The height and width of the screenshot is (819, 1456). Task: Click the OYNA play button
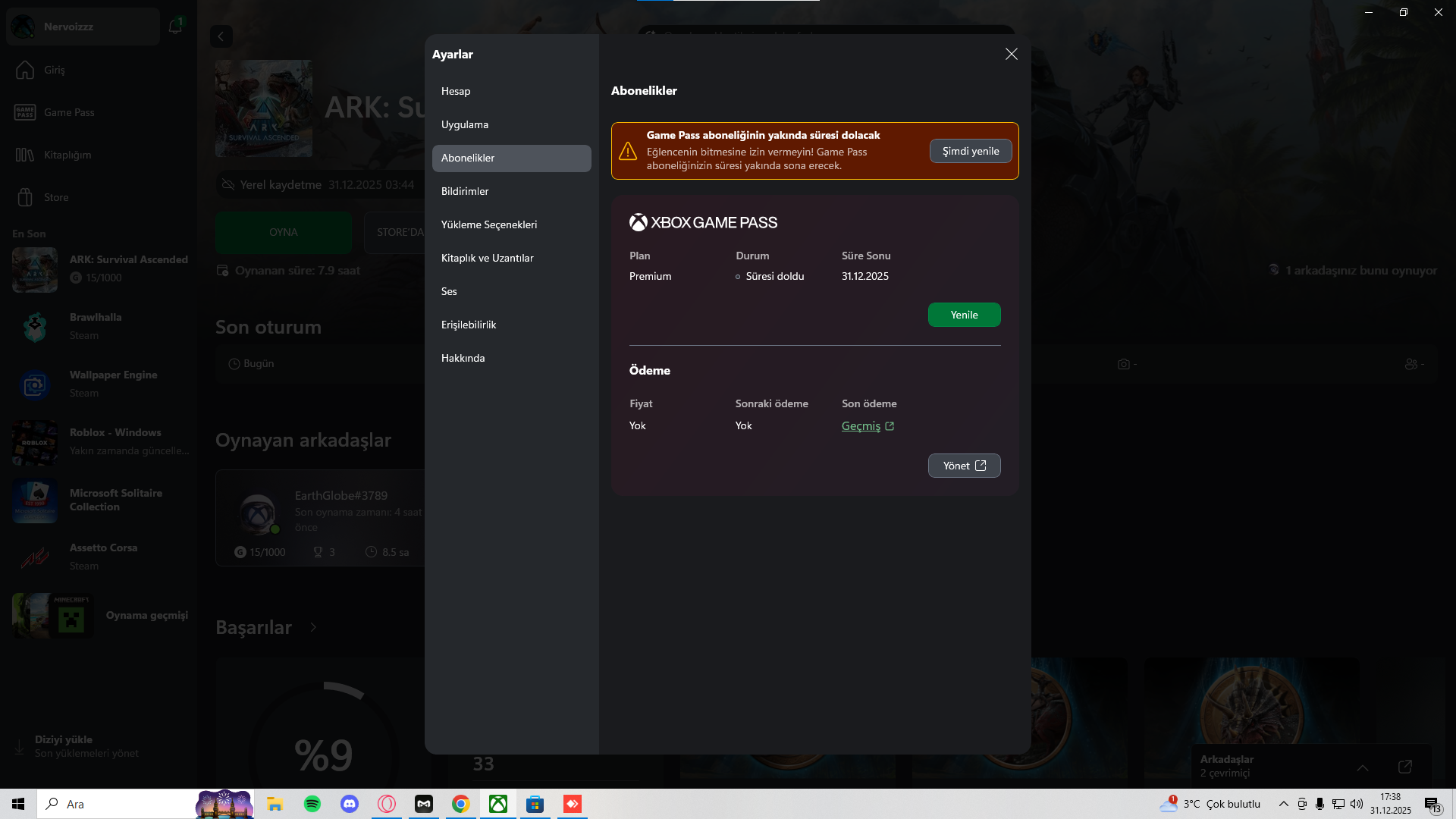pyautogui.click(x=284, y=233)
